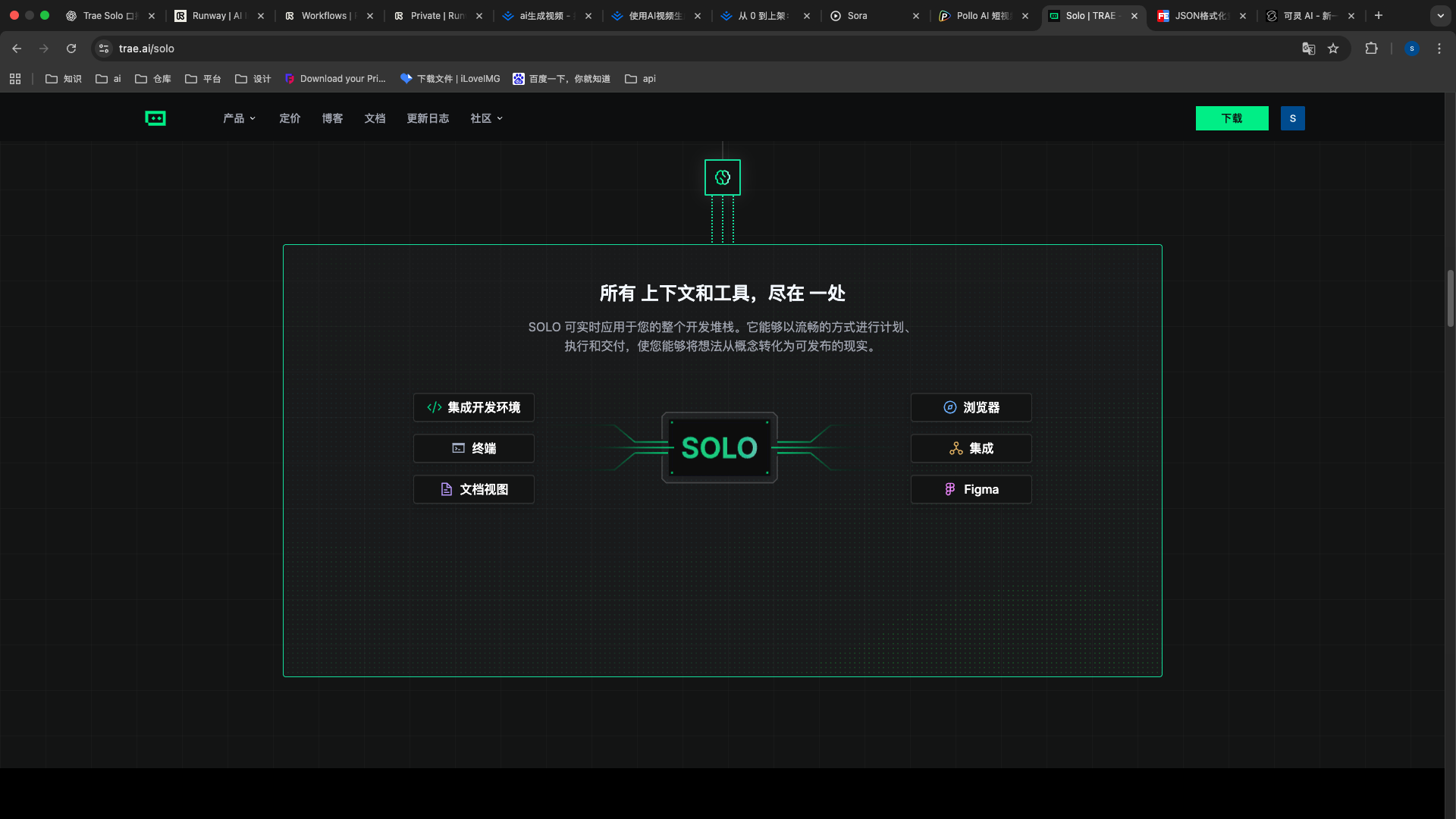This screenshot has width=1456, height=819.
Task: Open a new tab with the plus icon
Action: [x=1379, y=15]
